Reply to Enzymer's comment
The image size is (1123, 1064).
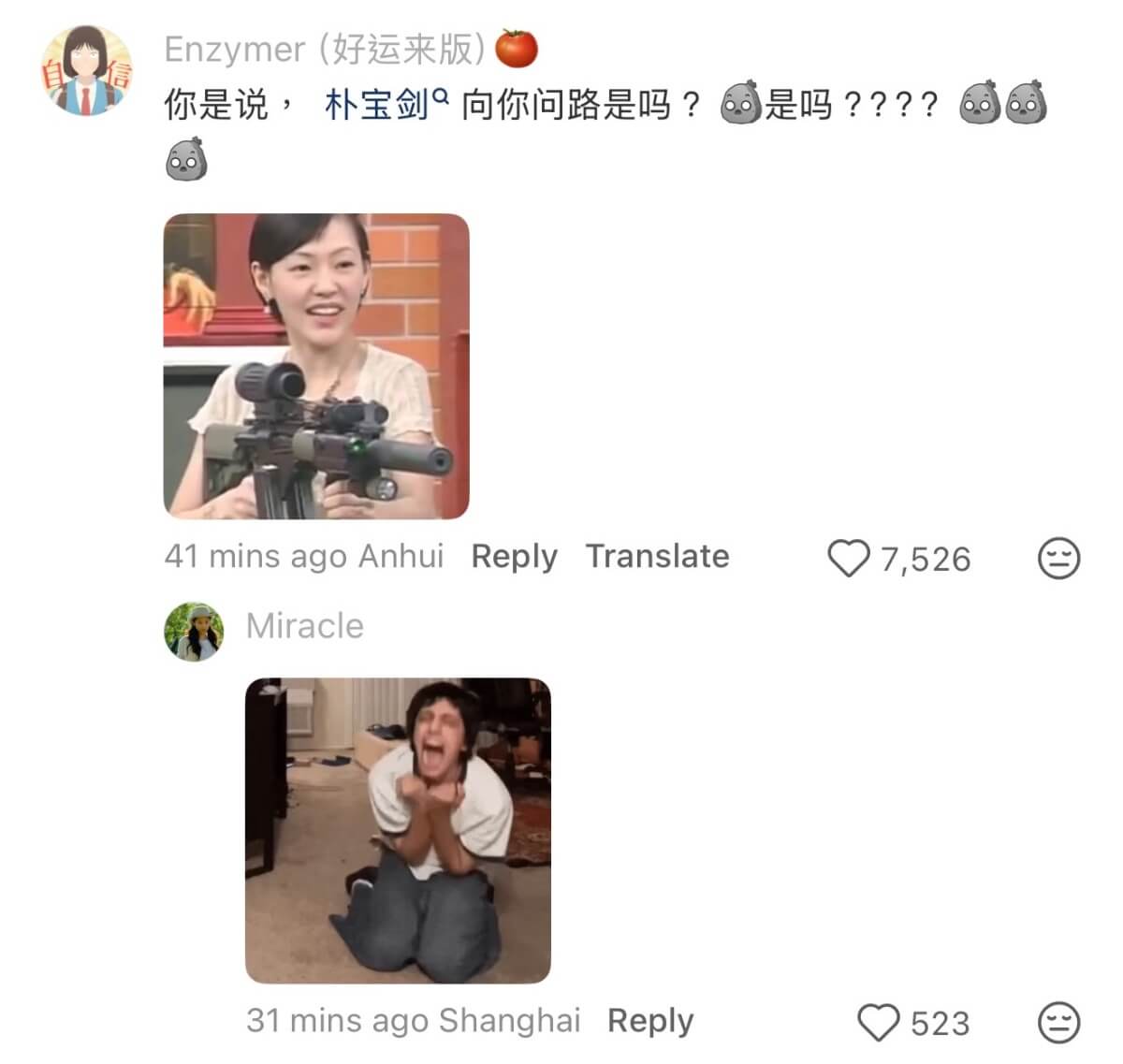click(514, 556)
